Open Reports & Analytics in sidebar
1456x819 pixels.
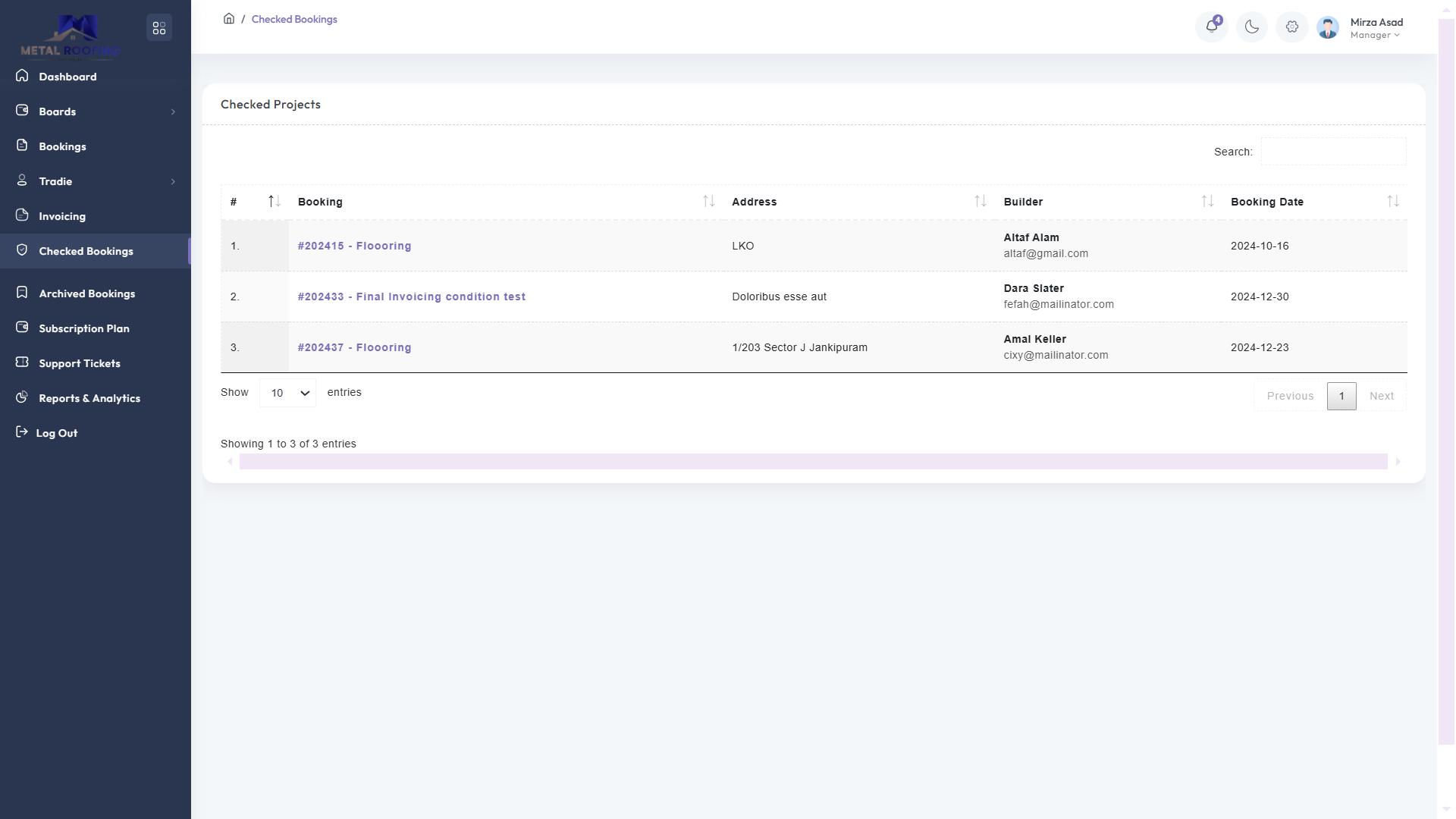point(89,398)
